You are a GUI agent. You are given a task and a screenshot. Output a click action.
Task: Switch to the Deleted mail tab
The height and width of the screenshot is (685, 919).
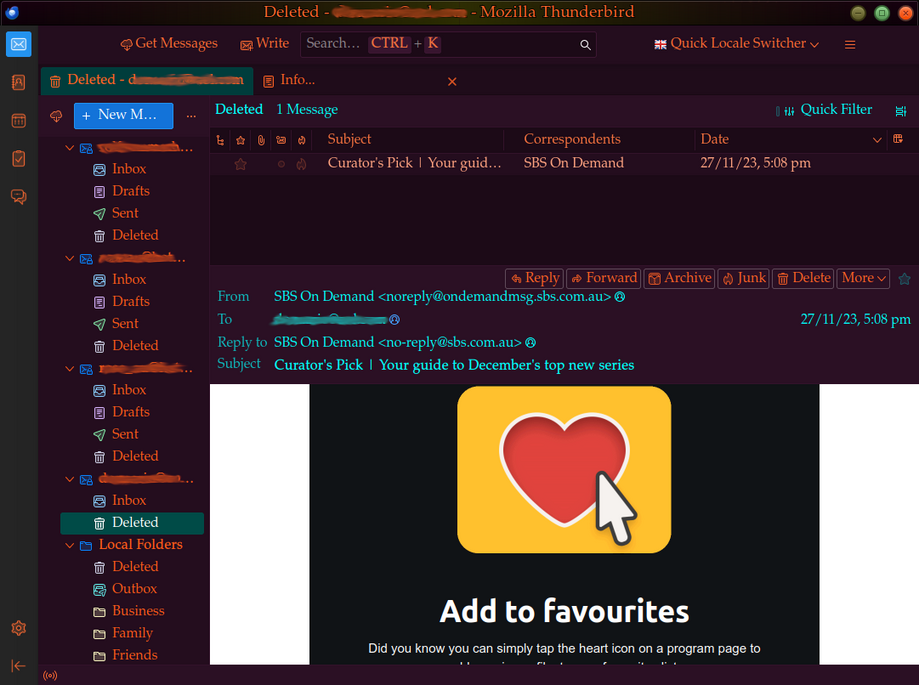point(147,80)
